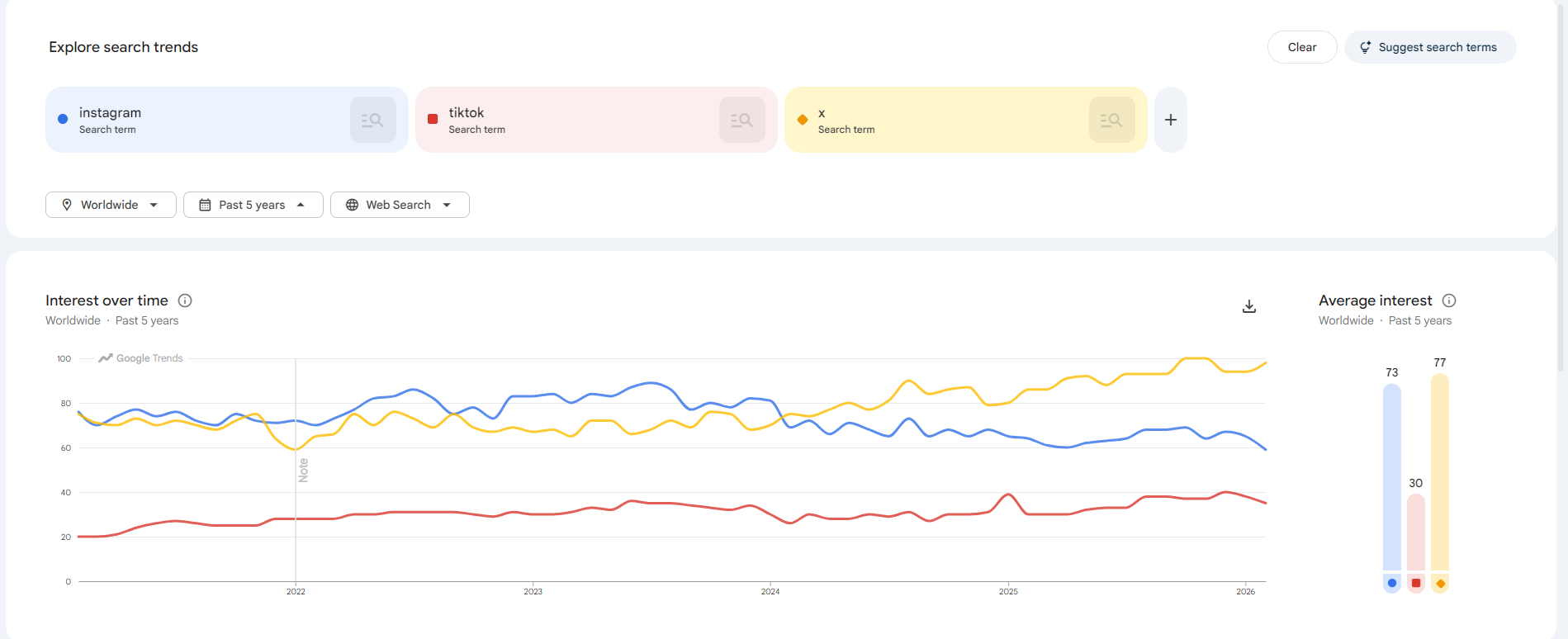1568x639 pixels.
Task: Expand the Web Search type dropdown
Action: click(400, 205)
